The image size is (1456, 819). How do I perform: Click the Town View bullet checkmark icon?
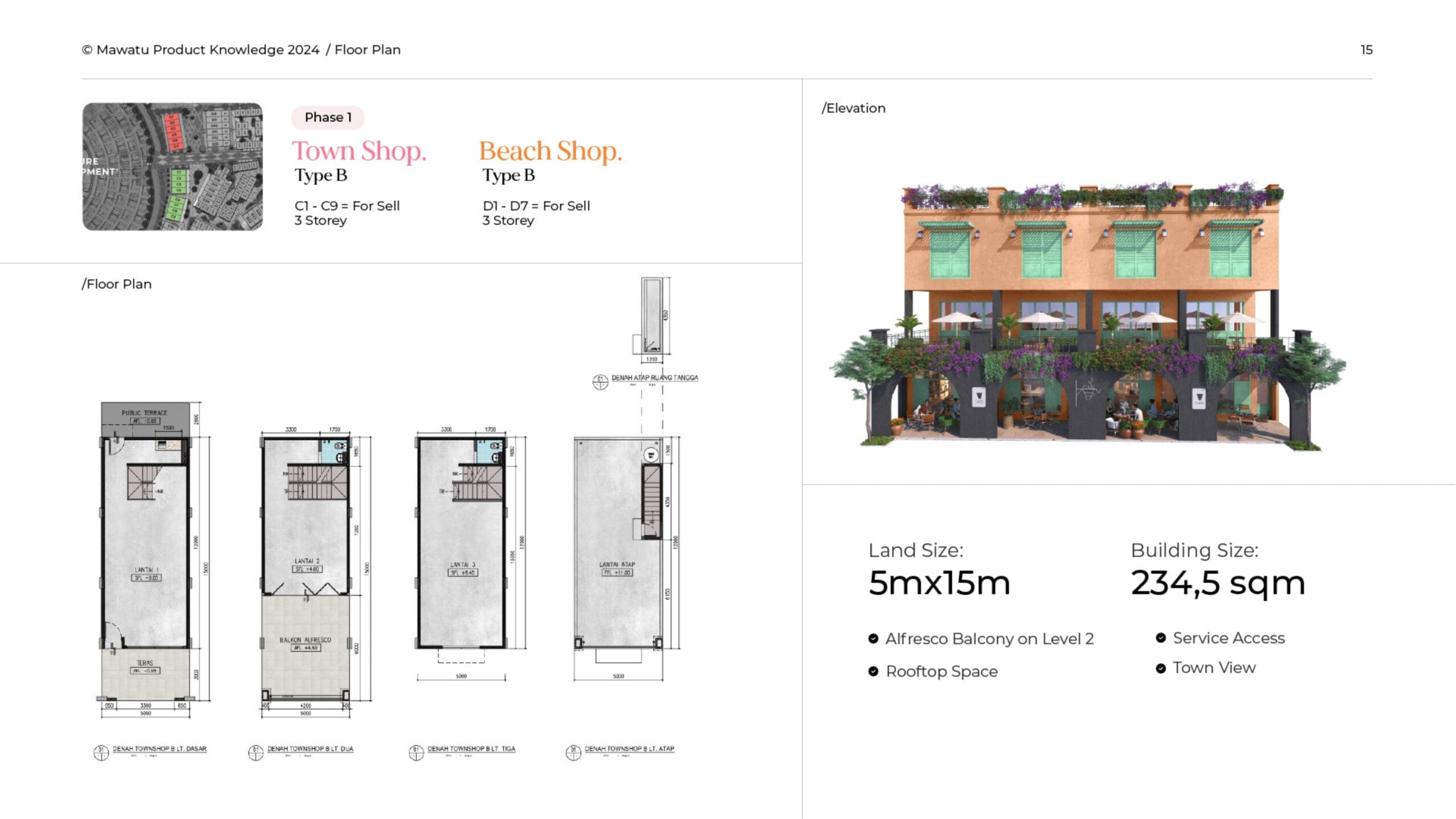pyautogui.click(x=1161, y=668)
